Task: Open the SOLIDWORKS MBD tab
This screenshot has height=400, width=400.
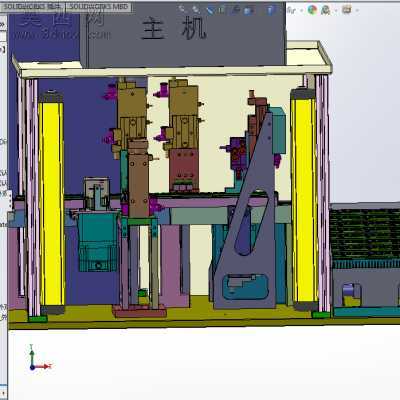Action: click(x=98, y=6)
